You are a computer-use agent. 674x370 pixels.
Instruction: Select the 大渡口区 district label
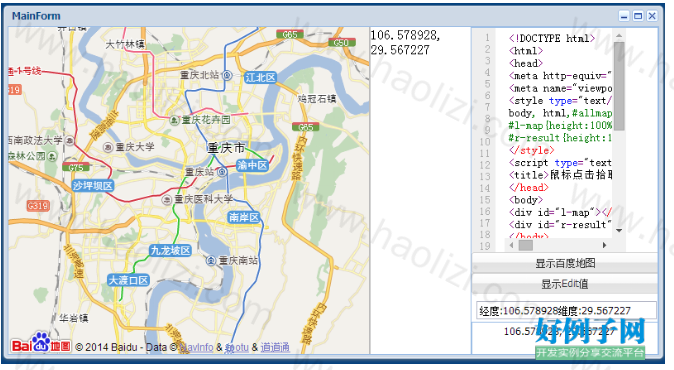pyautogui.click(x=128, y=281)
